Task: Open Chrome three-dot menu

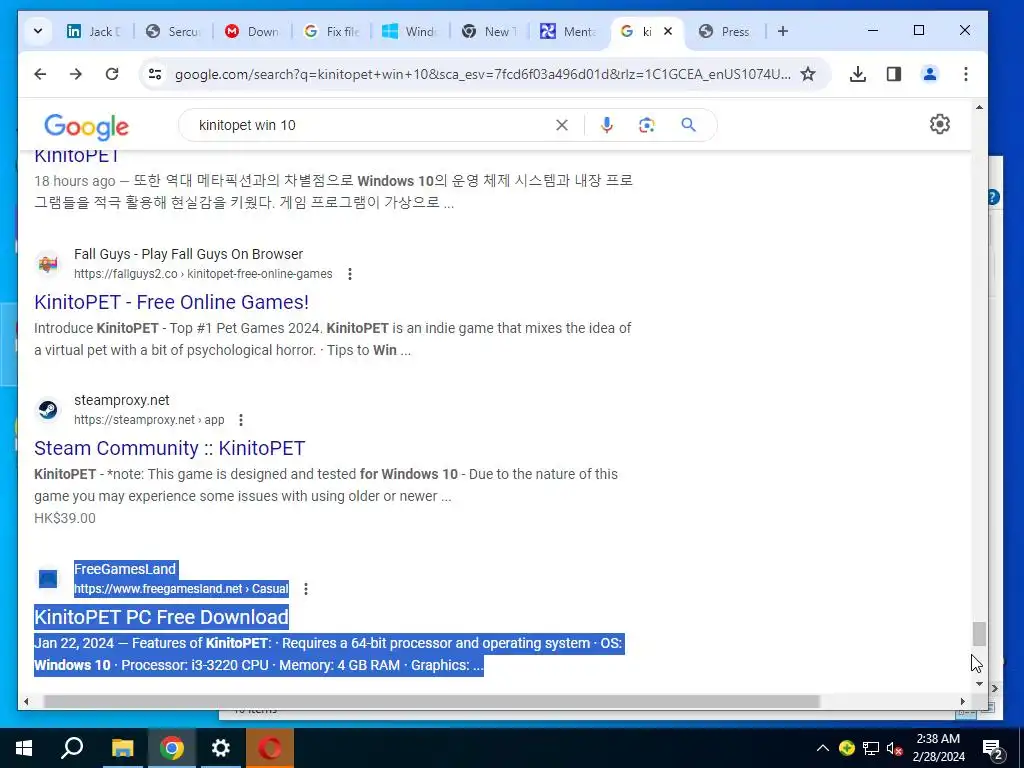Action: click(965, 74)
